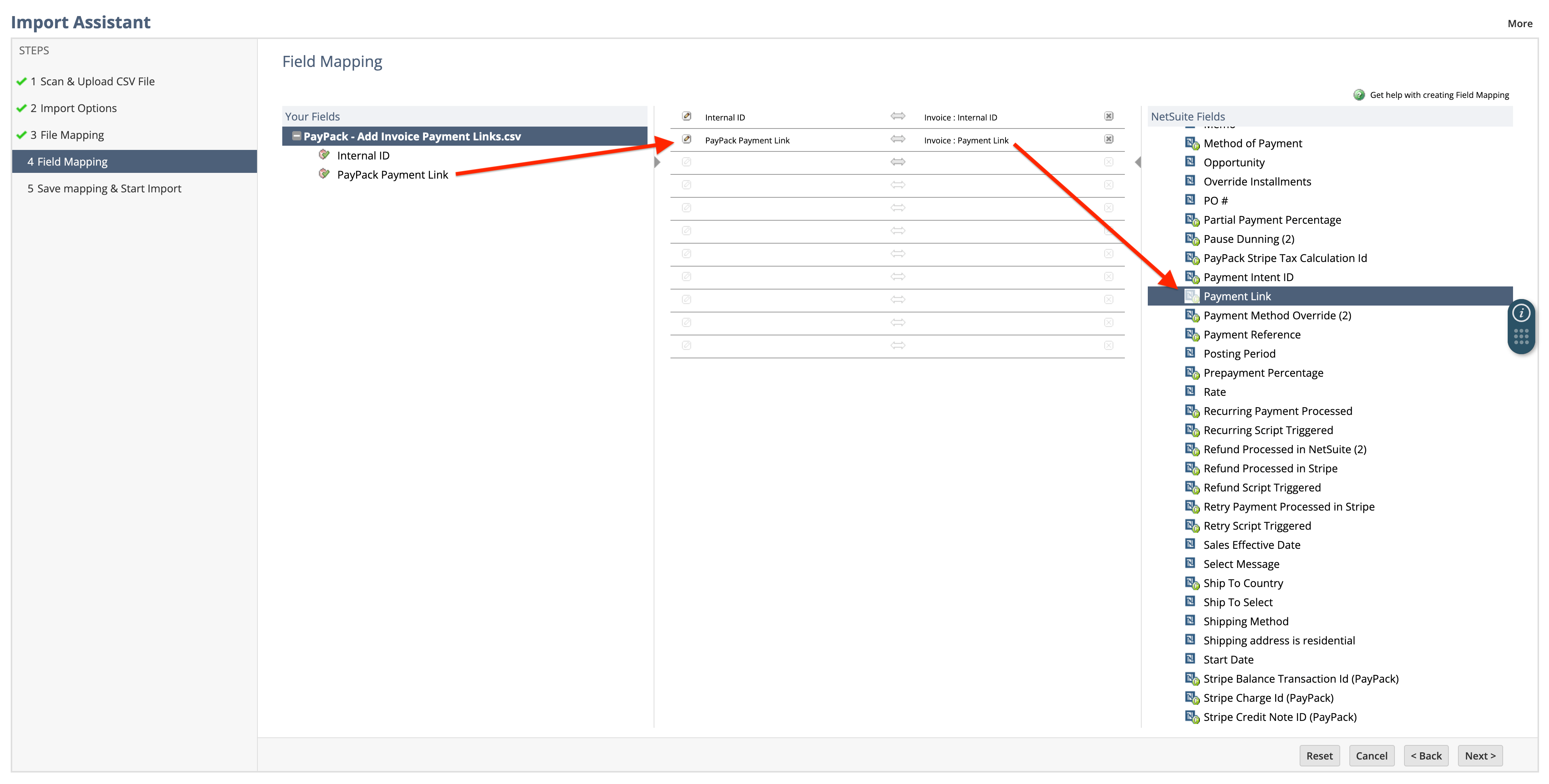Click the field icon beside Payment Link in NetSuite Fields
This screenshot has width=1549, height=784.
click(1193, 296)
